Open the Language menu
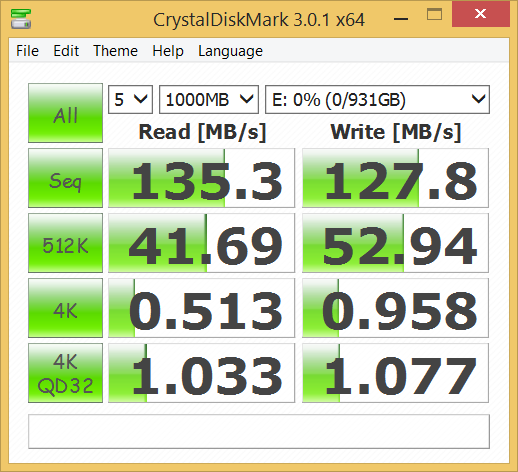Viewport: 518px width, 472px height. coord(230,51)
